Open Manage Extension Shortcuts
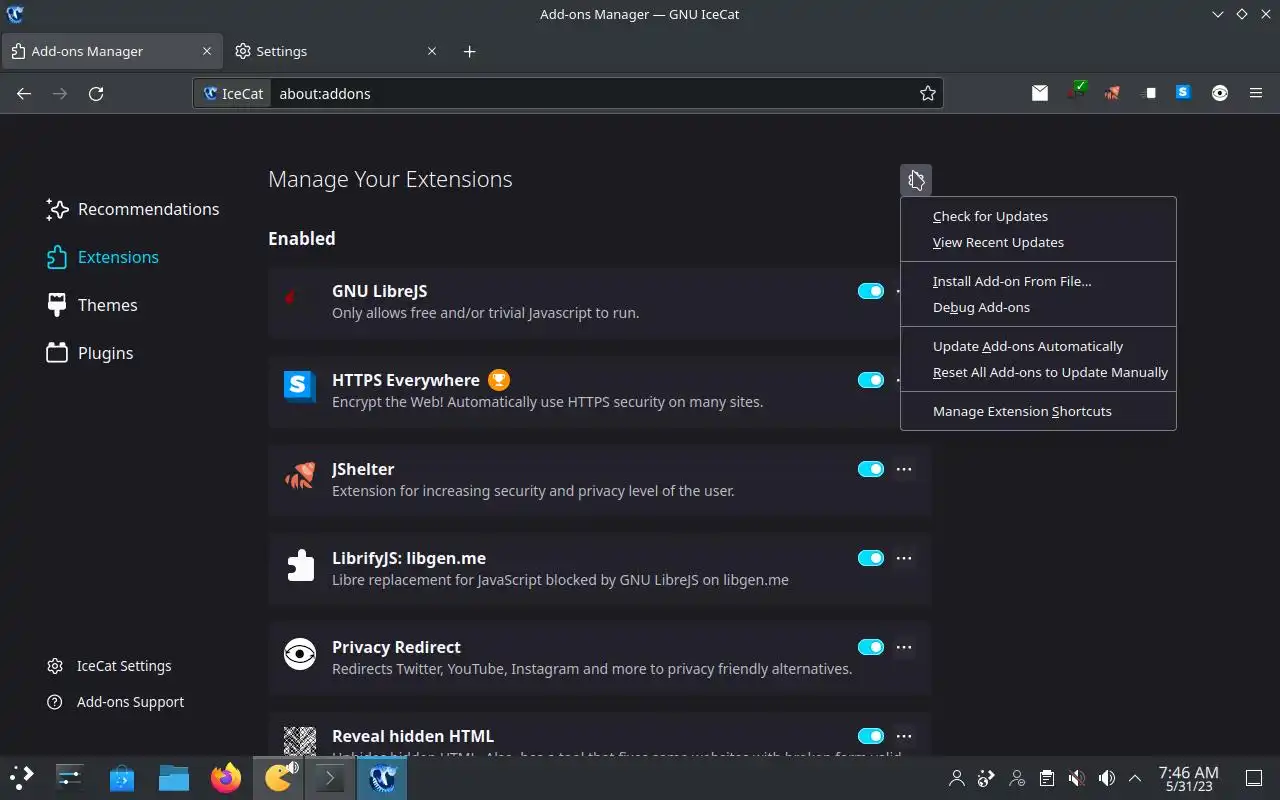Image resolution: width=1280 pixels, height=800 pixels. click(x=1038, y=411)
